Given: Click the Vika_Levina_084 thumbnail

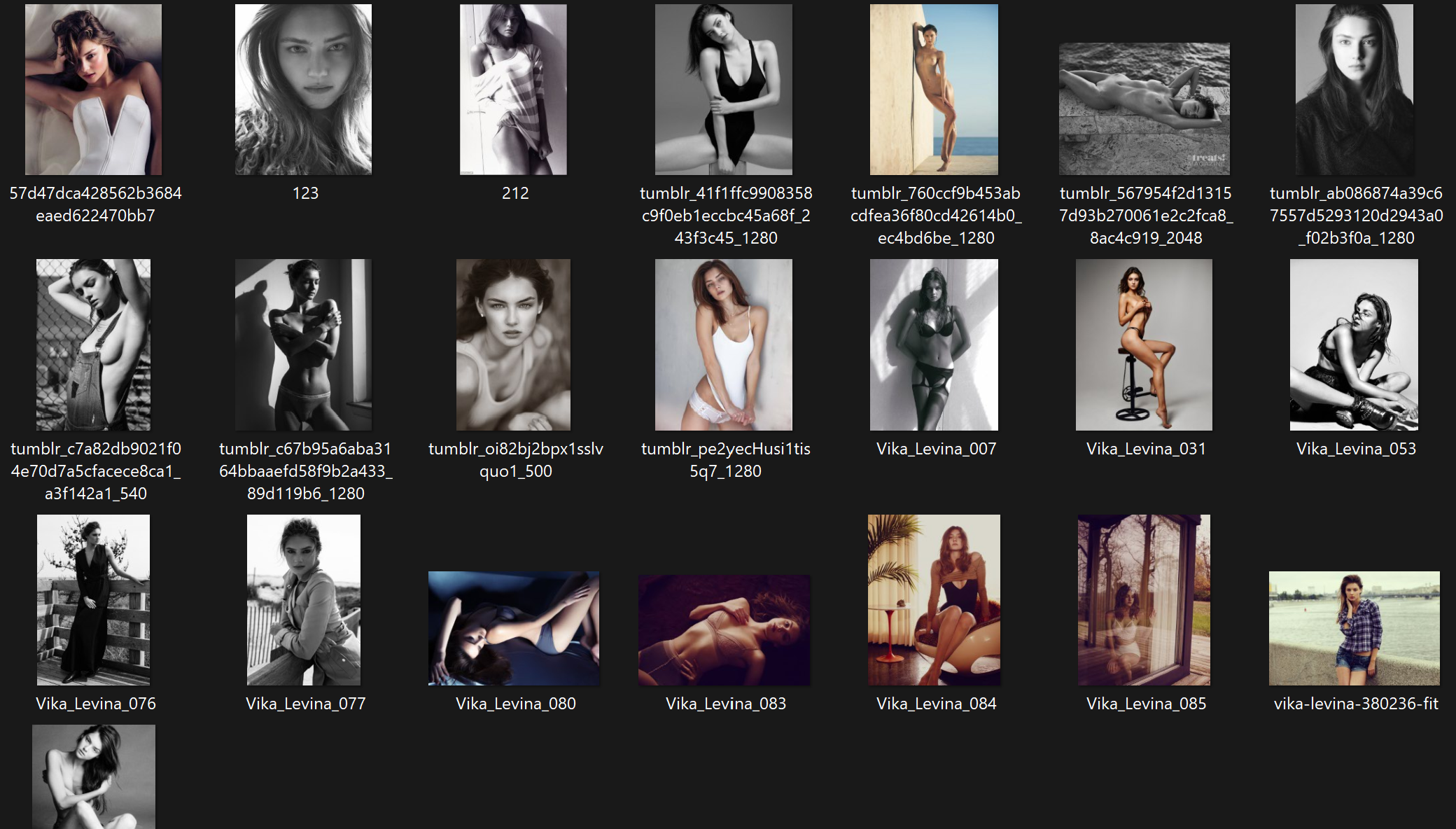Looking at the screenshot, I should [934, 600].
